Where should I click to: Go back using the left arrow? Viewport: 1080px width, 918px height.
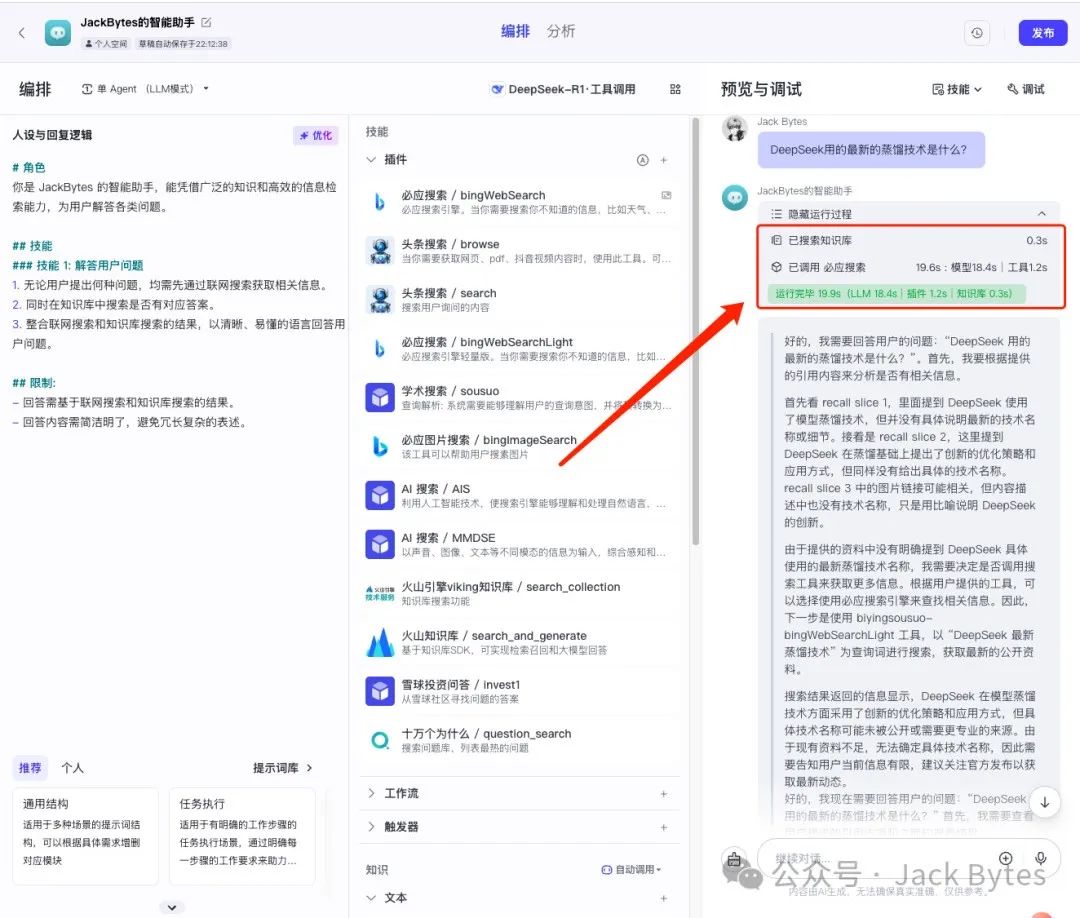tap(21, 32)
